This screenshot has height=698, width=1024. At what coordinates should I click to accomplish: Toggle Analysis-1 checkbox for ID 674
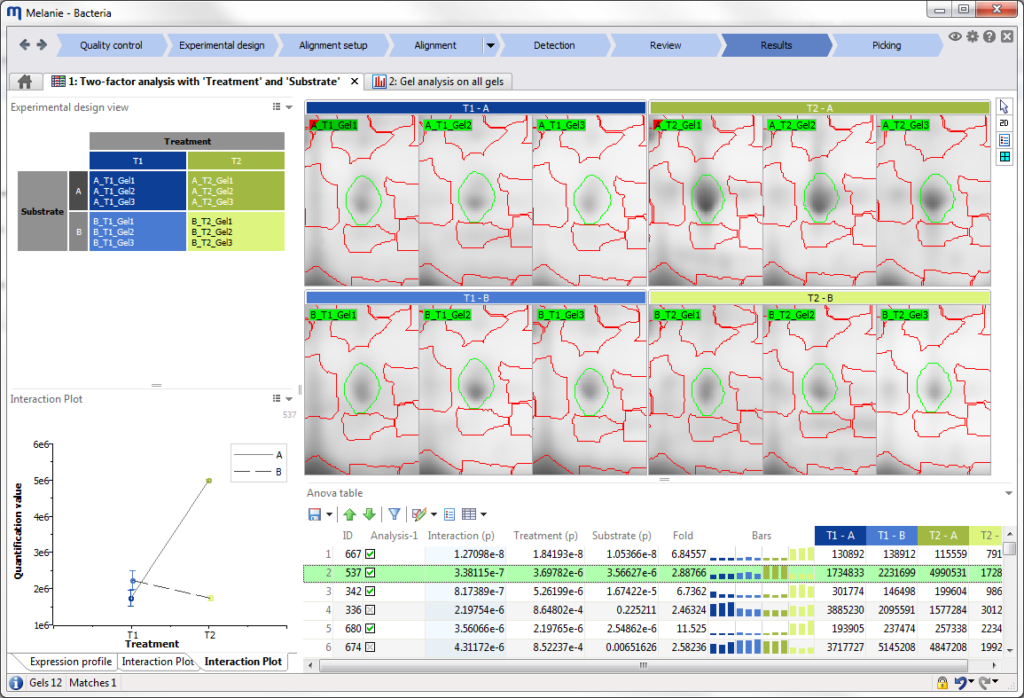coord(370,647)
